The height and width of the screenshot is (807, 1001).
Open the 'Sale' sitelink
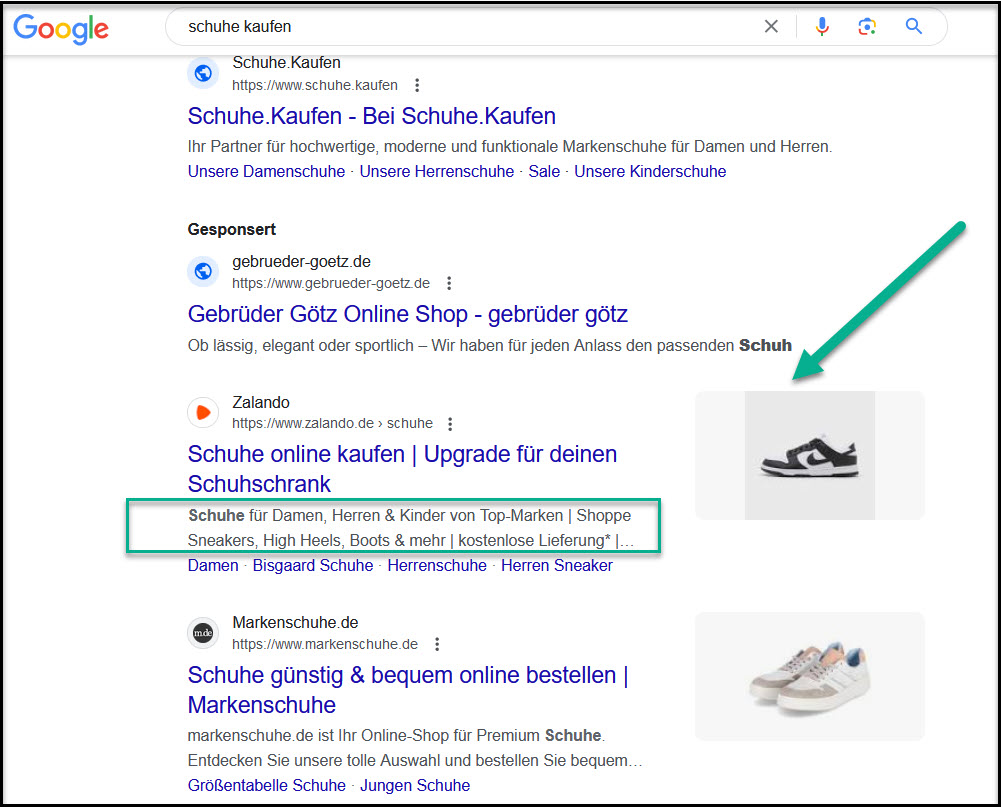pos(544,171)
